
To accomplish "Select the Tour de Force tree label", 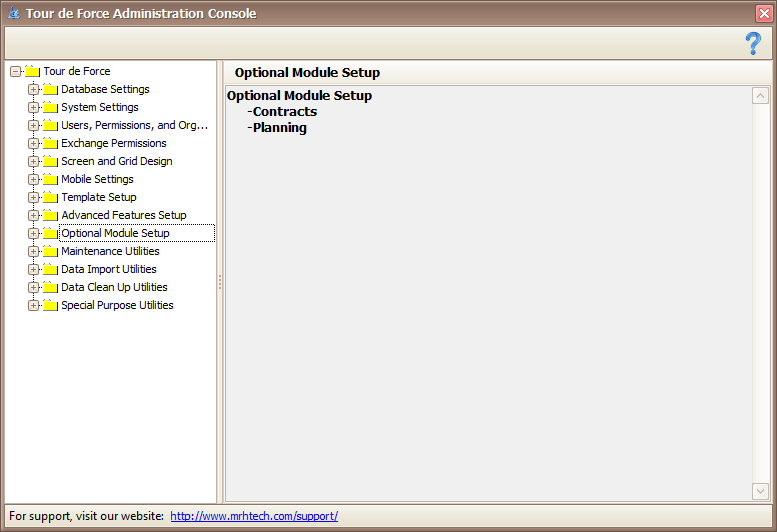I will click(77, 71).
